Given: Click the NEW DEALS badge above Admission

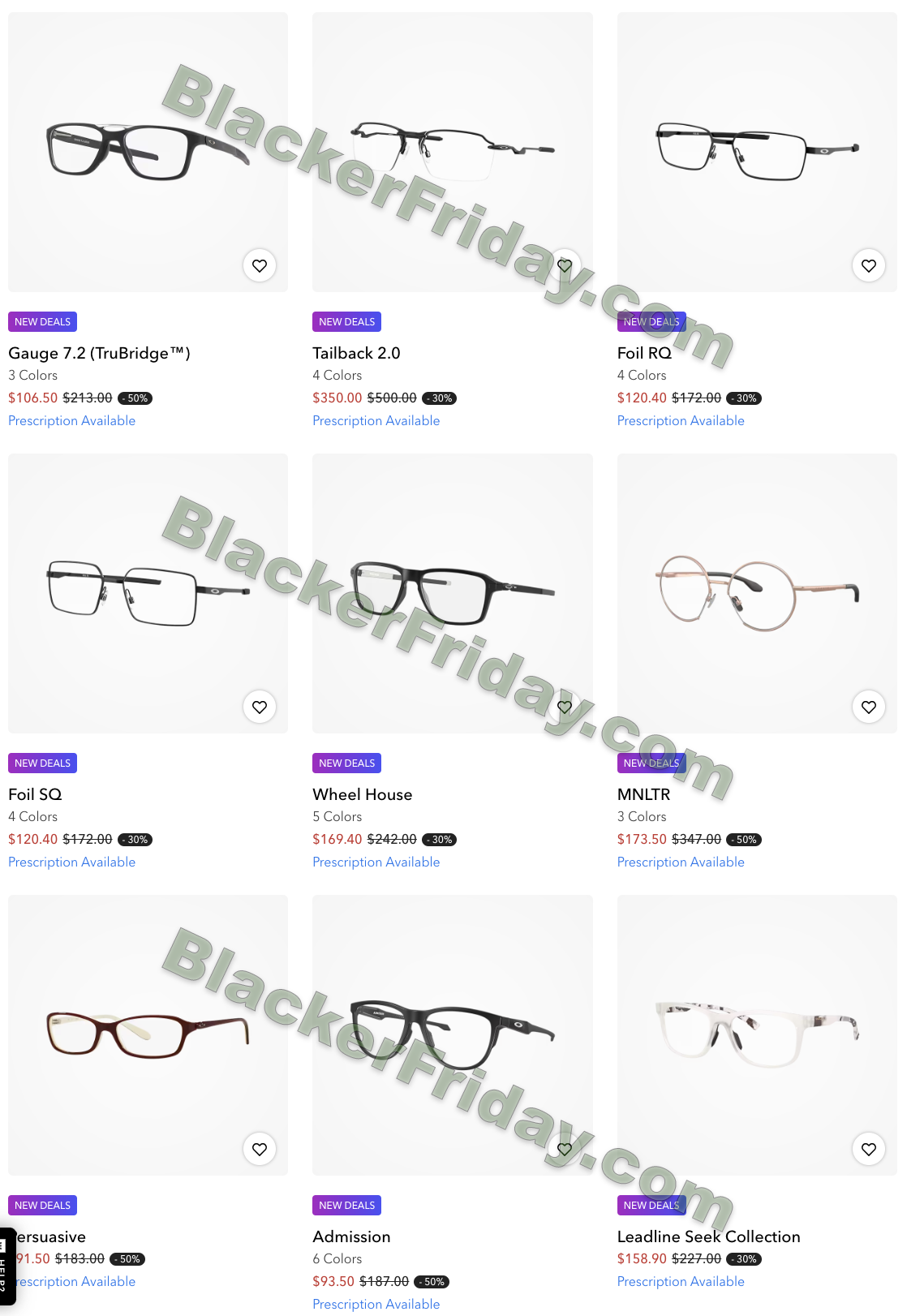Looking at the screenshot, I should click(347, 1205).
